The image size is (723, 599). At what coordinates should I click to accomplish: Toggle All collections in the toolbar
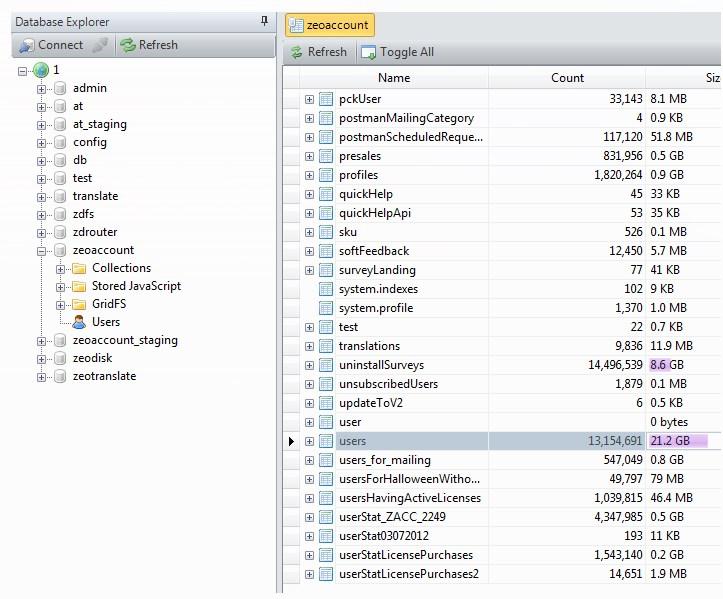397,52
